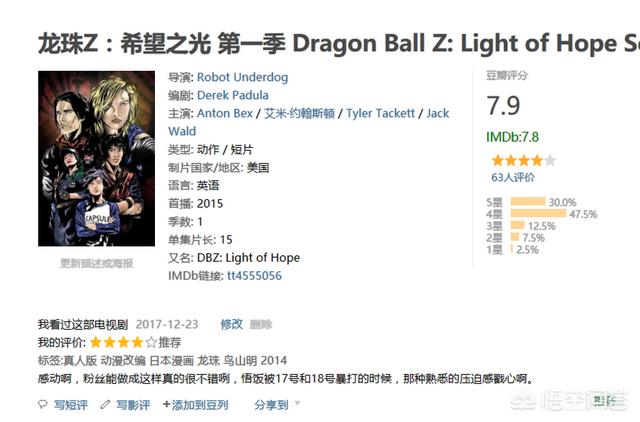Click the speech bubble icon for 写短评
Image resolution: width=640 pixels, height=422 pixels.
click(x=43, y=405)
